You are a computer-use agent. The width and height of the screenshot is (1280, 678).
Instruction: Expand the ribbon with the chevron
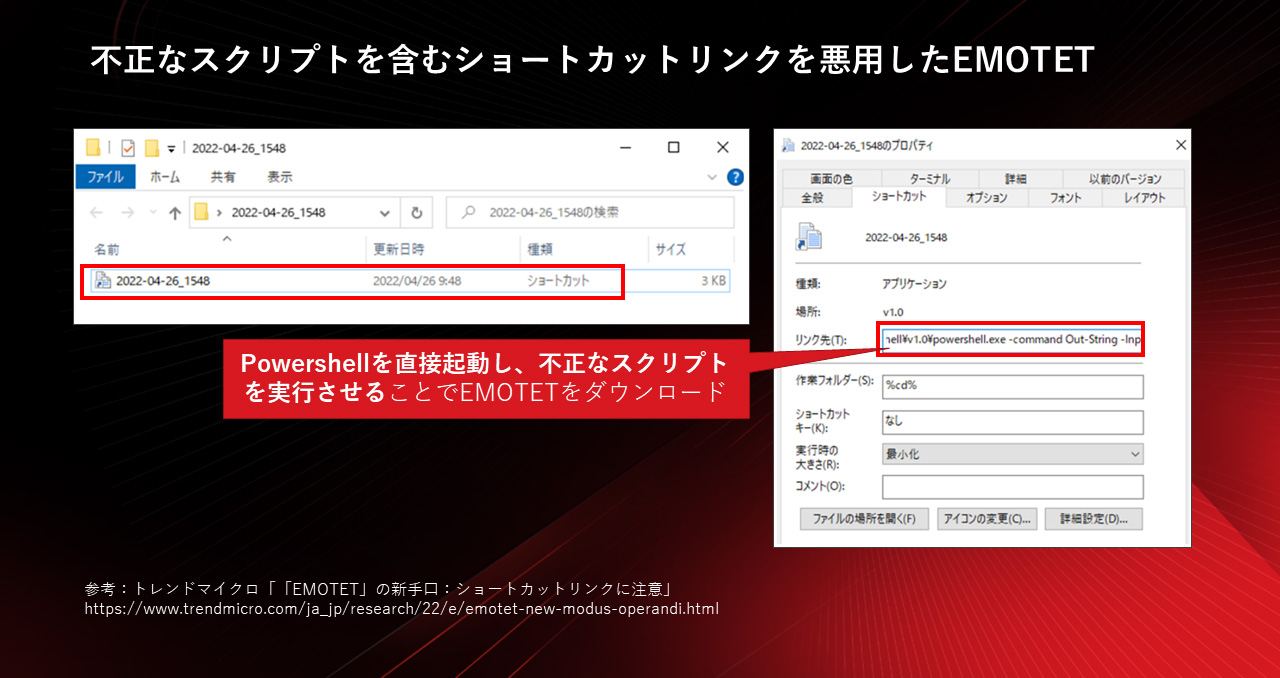712,177
